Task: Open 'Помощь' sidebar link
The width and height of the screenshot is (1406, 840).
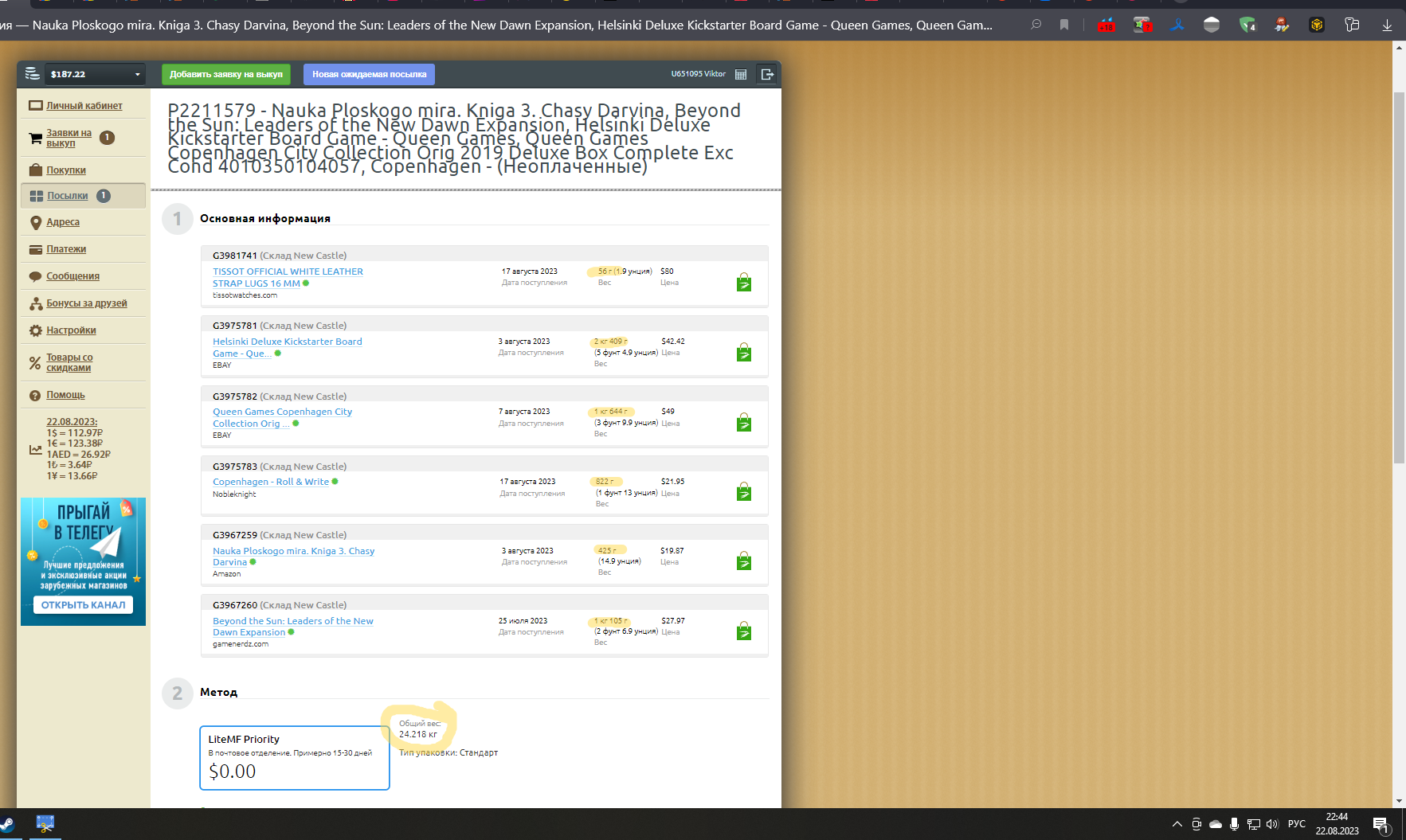Action: 65,395
